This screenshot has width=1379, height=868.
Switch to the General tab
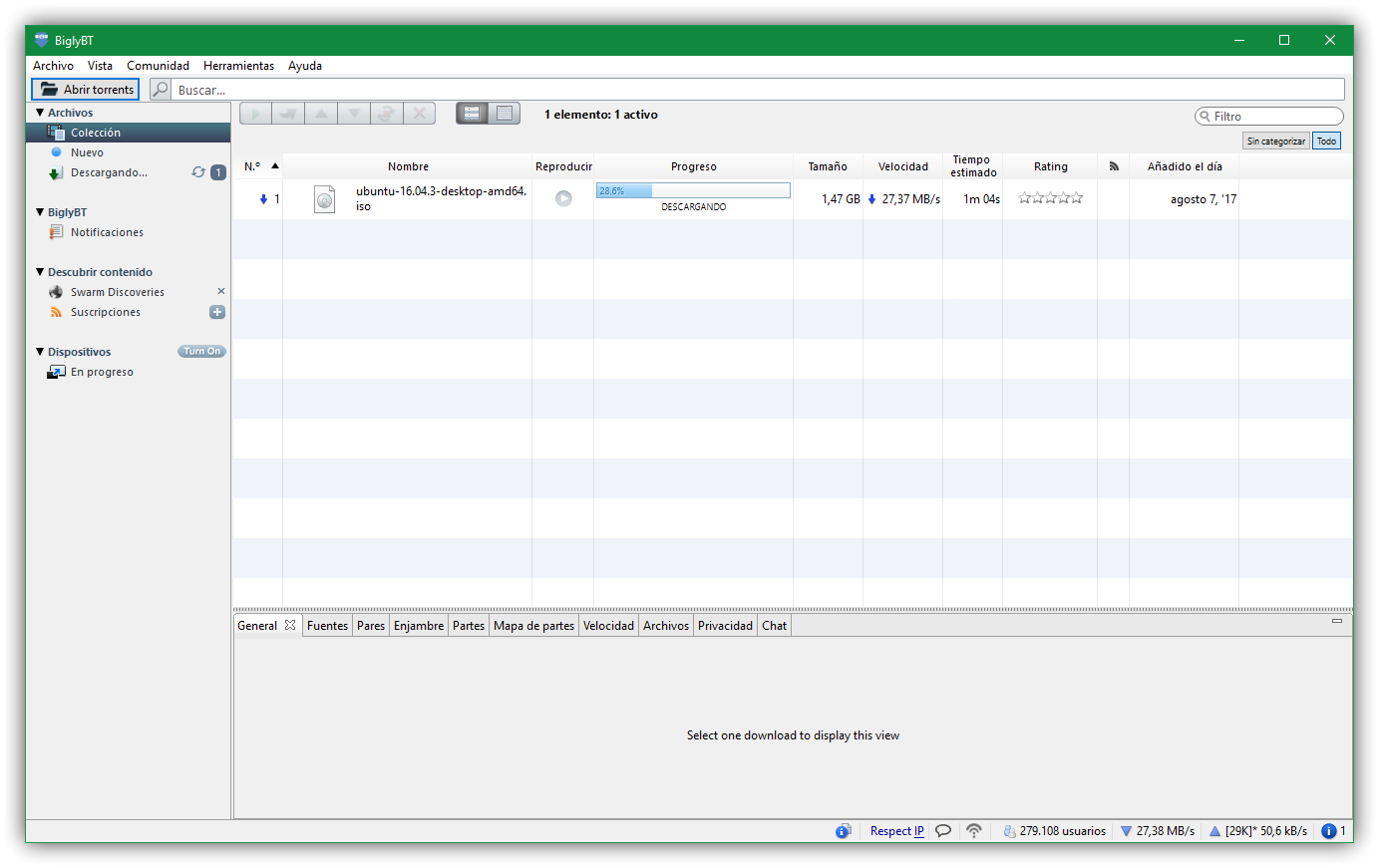tap(257, 626)
